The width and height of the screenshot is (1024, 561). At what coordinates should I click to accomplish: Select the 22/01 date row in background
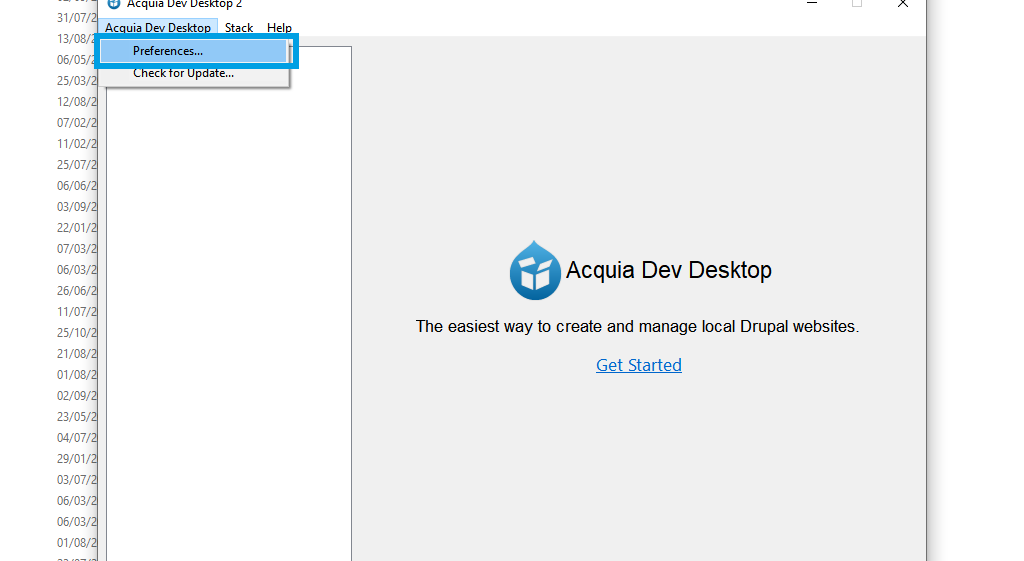[76, 228]
